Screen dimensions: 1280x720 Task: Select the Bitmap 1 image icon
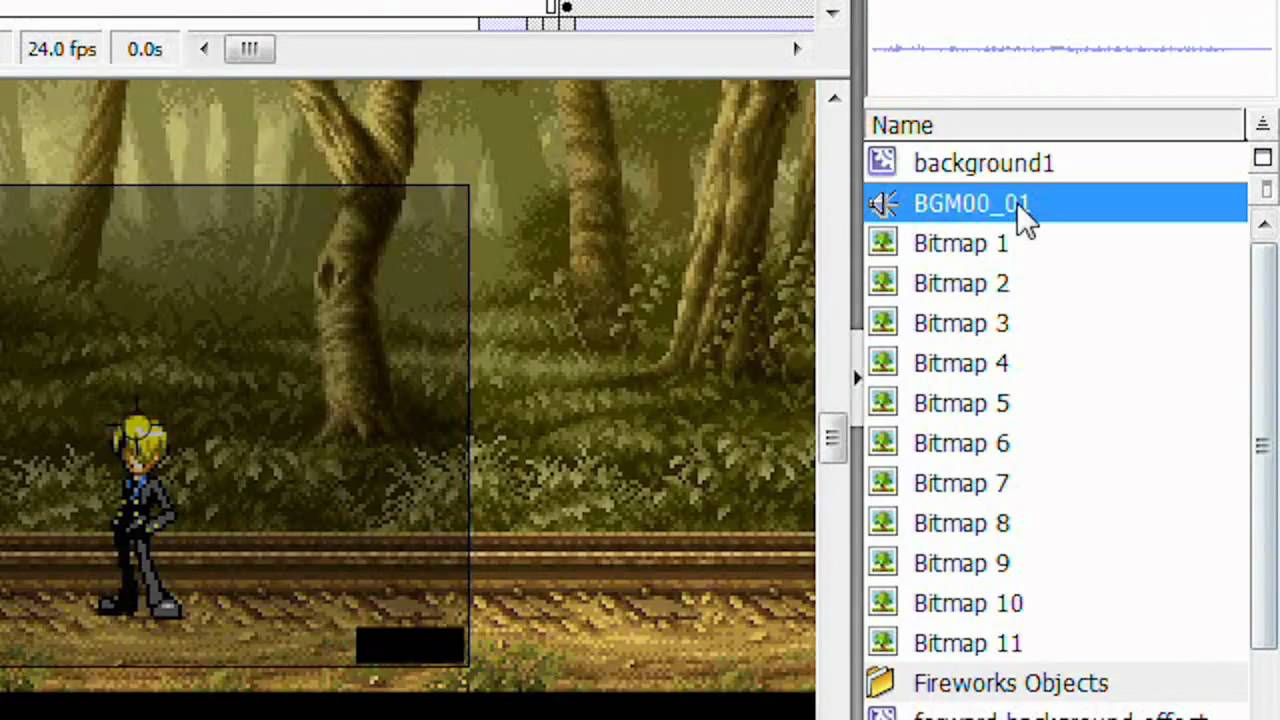tap(882, 243)
